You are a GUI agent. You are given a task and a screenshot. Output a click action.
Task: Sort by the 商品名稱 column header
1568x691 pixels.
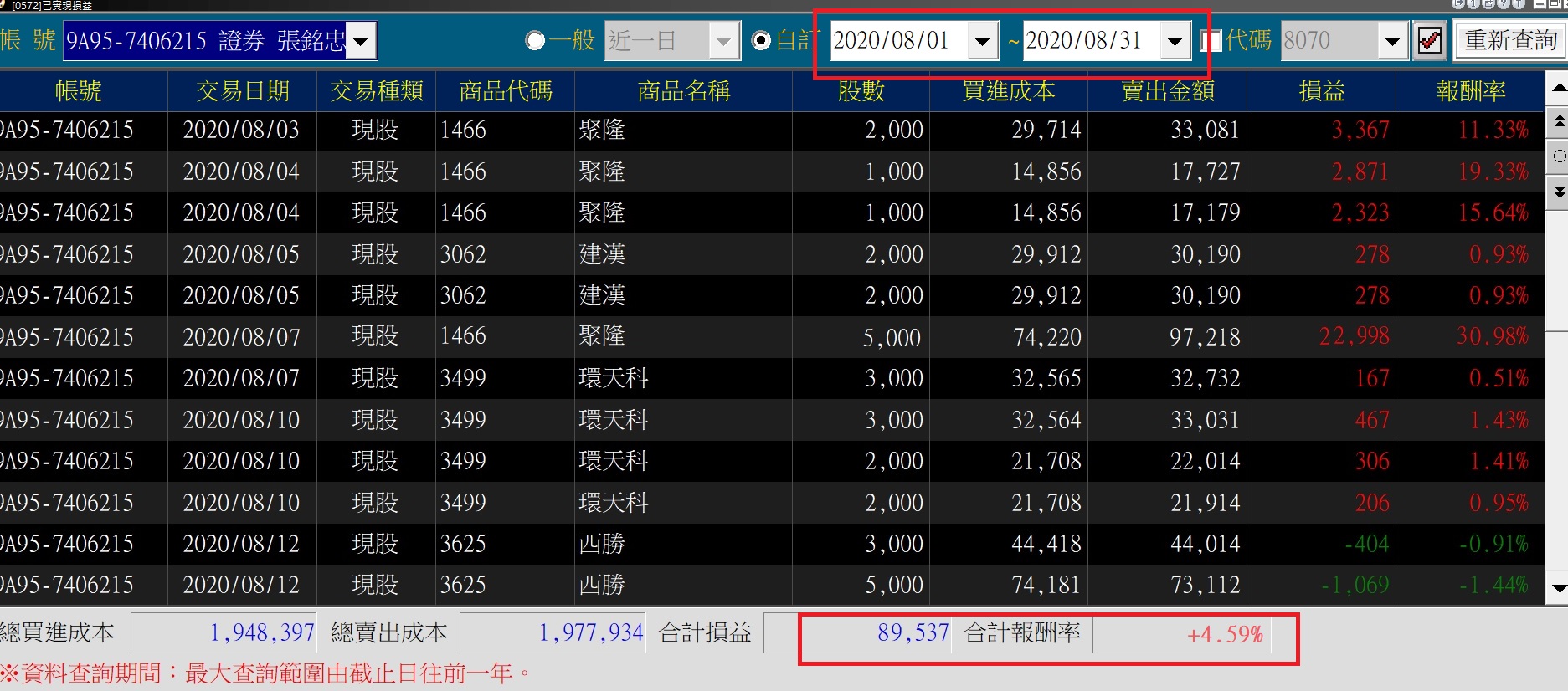coord(684,90)
